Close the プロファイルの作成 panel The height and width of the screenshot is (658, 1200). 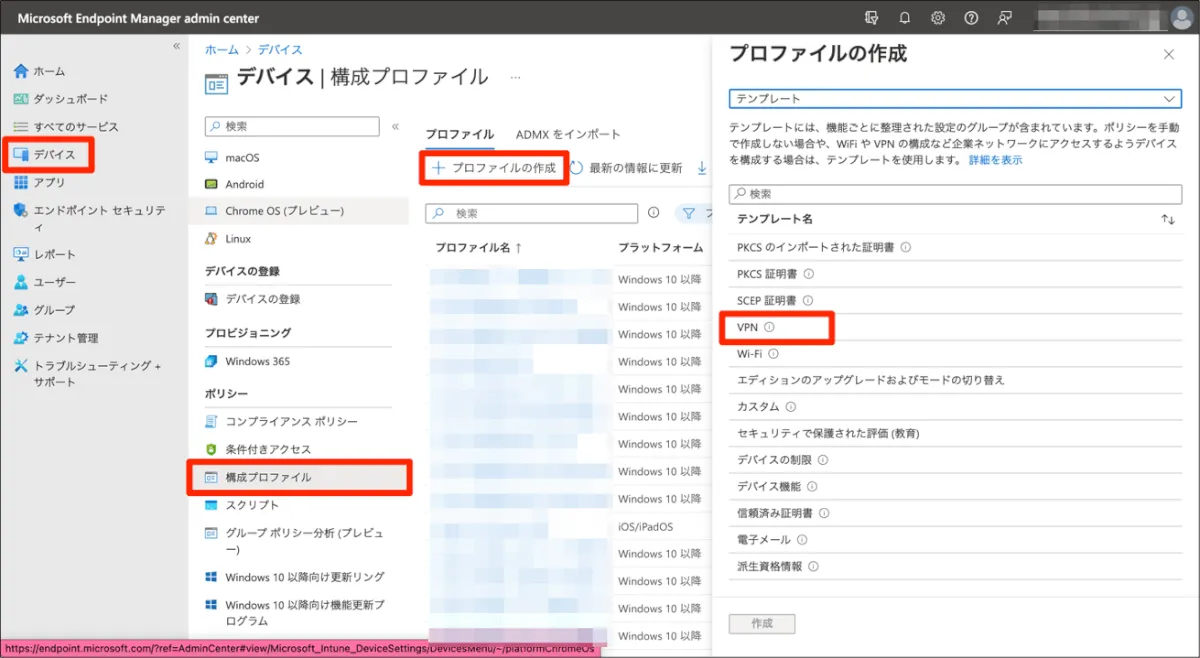(x=1169, y=55)
